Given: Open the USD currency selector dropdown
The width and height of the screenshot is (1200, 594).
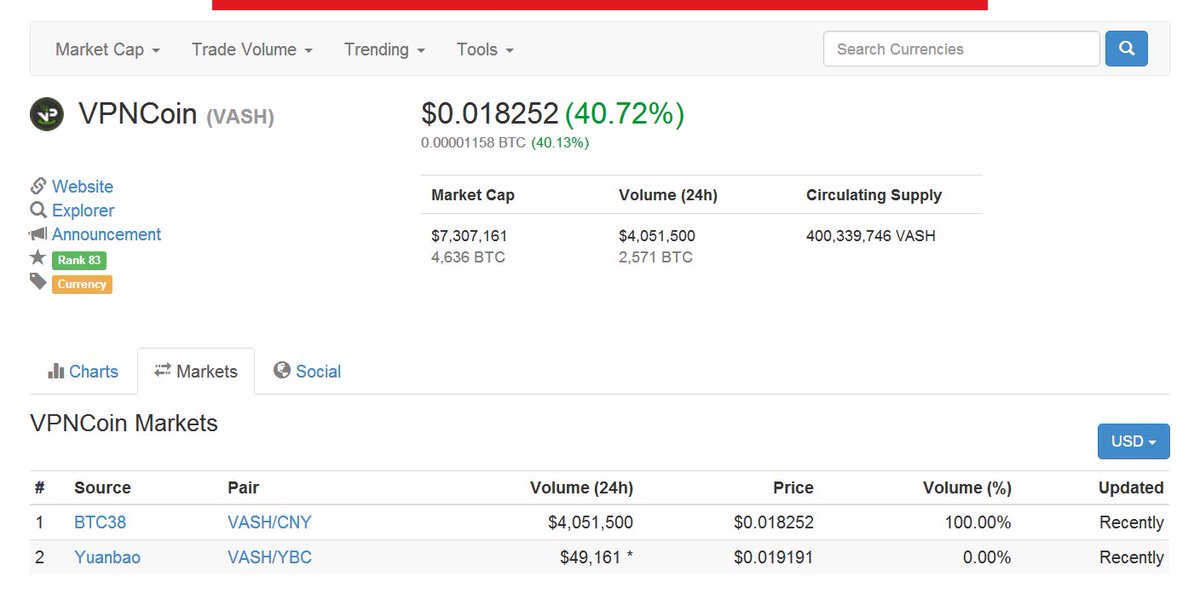Looking at the screenshot, I should tap(1133, 441).
